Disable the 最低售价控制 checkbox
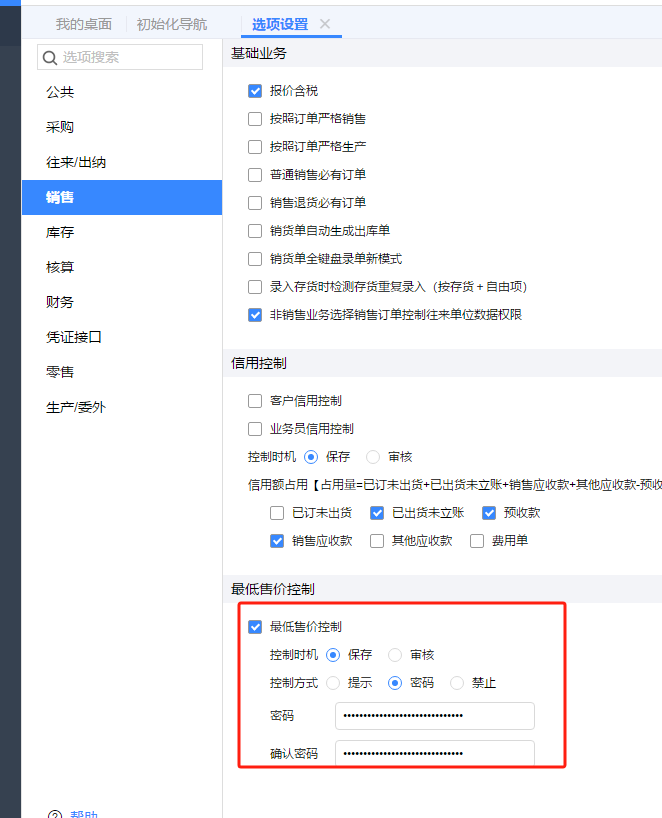The width and height of the screenshot is (662, 818). pyautogui.click(x=255, y=627)
